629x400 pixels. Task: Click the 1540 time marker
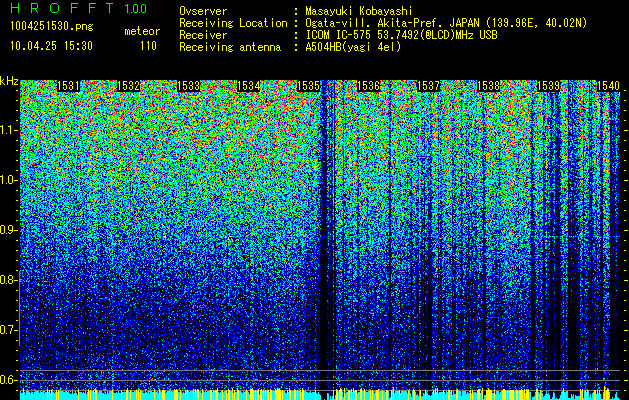click(609, 86)
